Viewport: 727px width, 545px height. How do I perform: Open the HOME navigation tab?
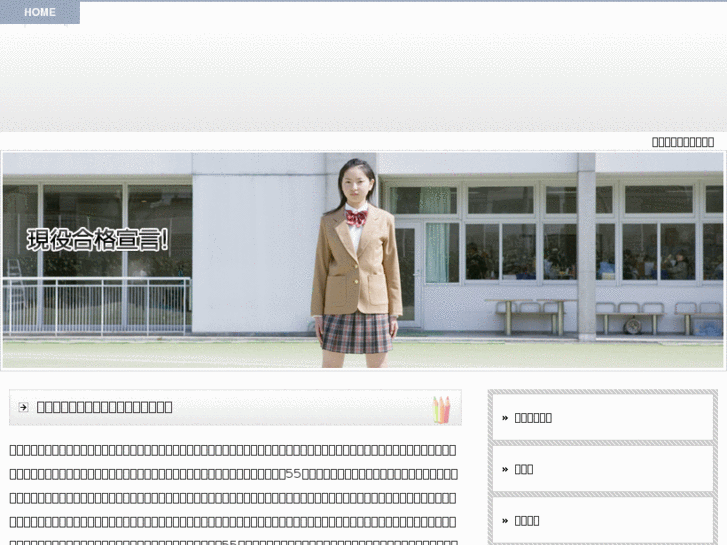click(40, 12)
